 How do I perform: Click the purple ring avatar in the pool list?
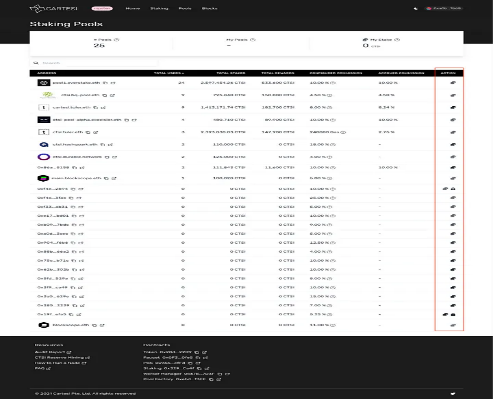pos(44,157)
